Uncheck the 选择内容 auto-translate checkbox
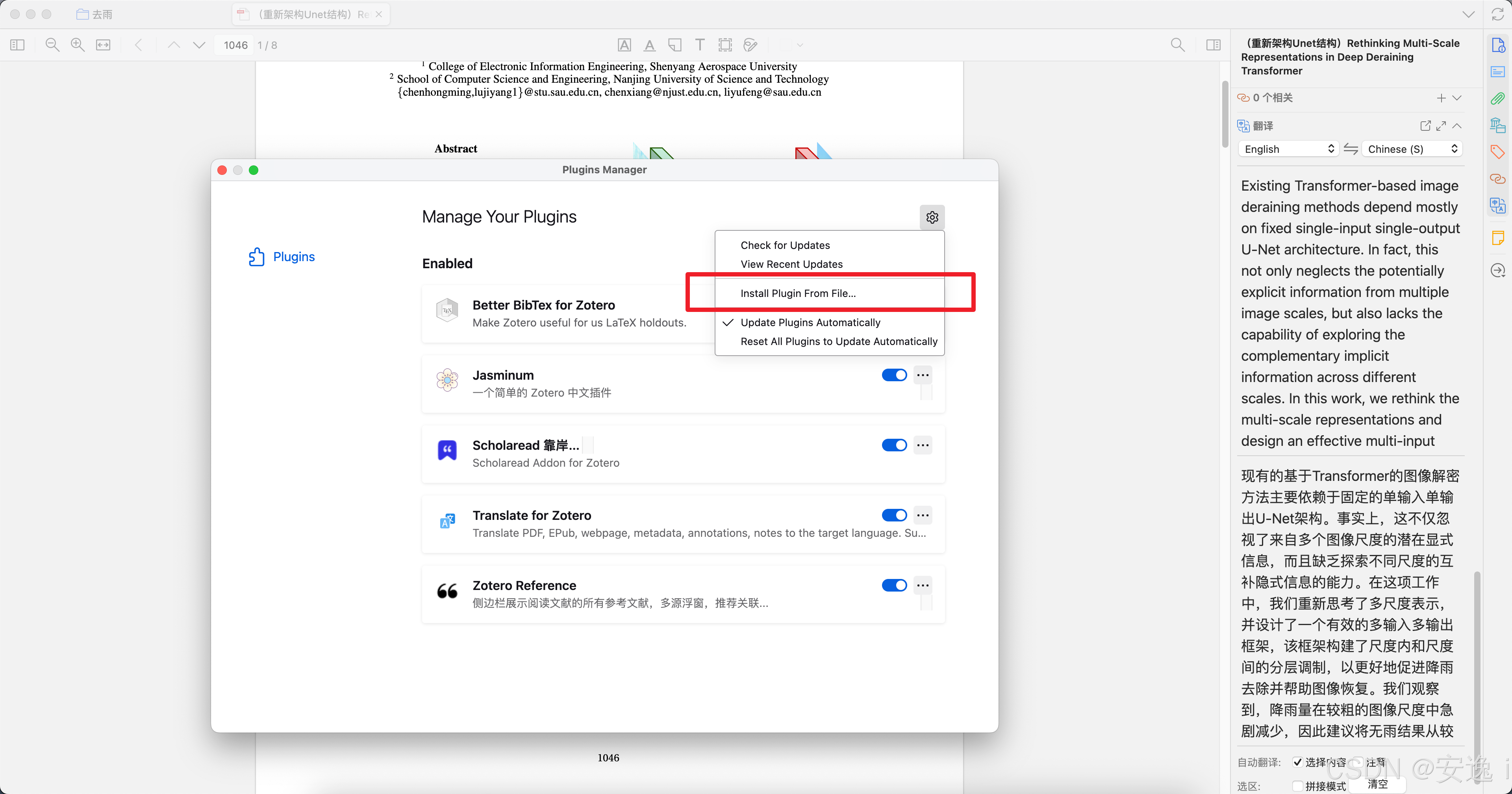Screen dimensions: 1512x794 1297,762
